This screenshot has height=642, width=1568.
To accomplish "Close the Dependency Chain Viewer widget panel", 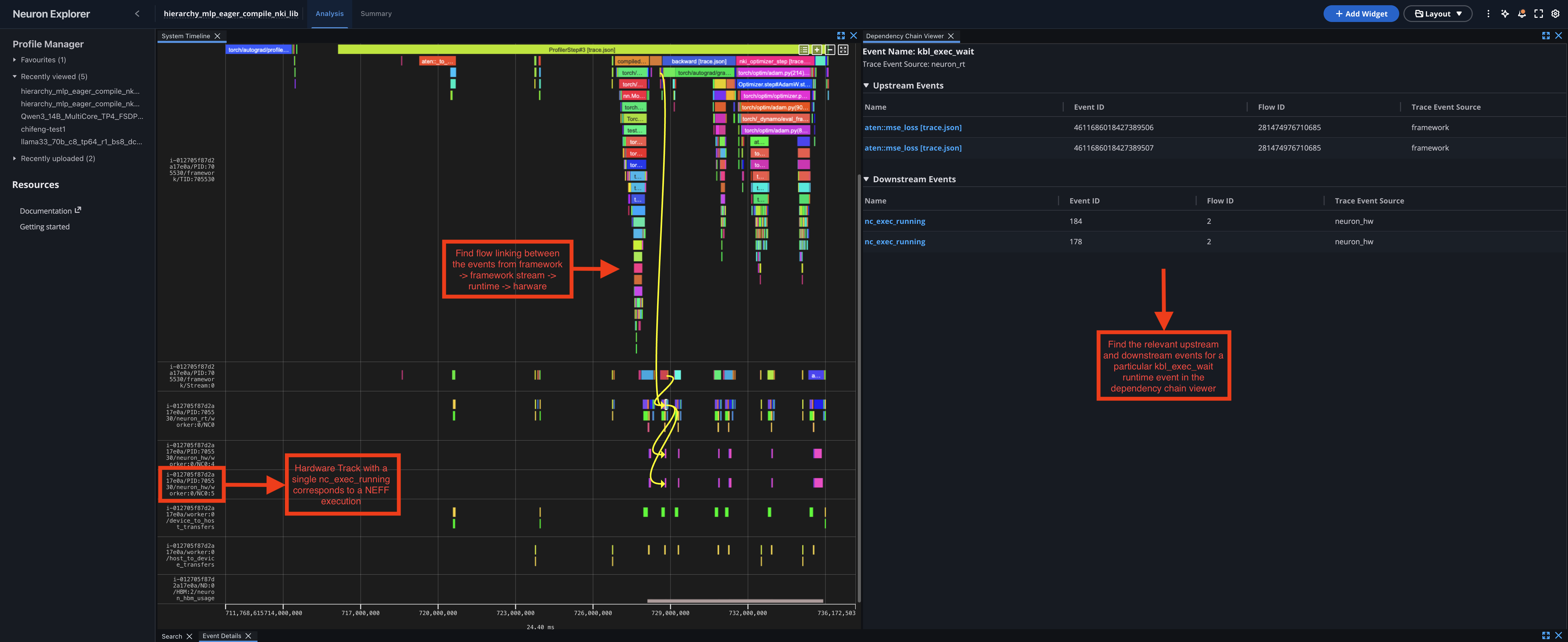I will click(1558, 36).
